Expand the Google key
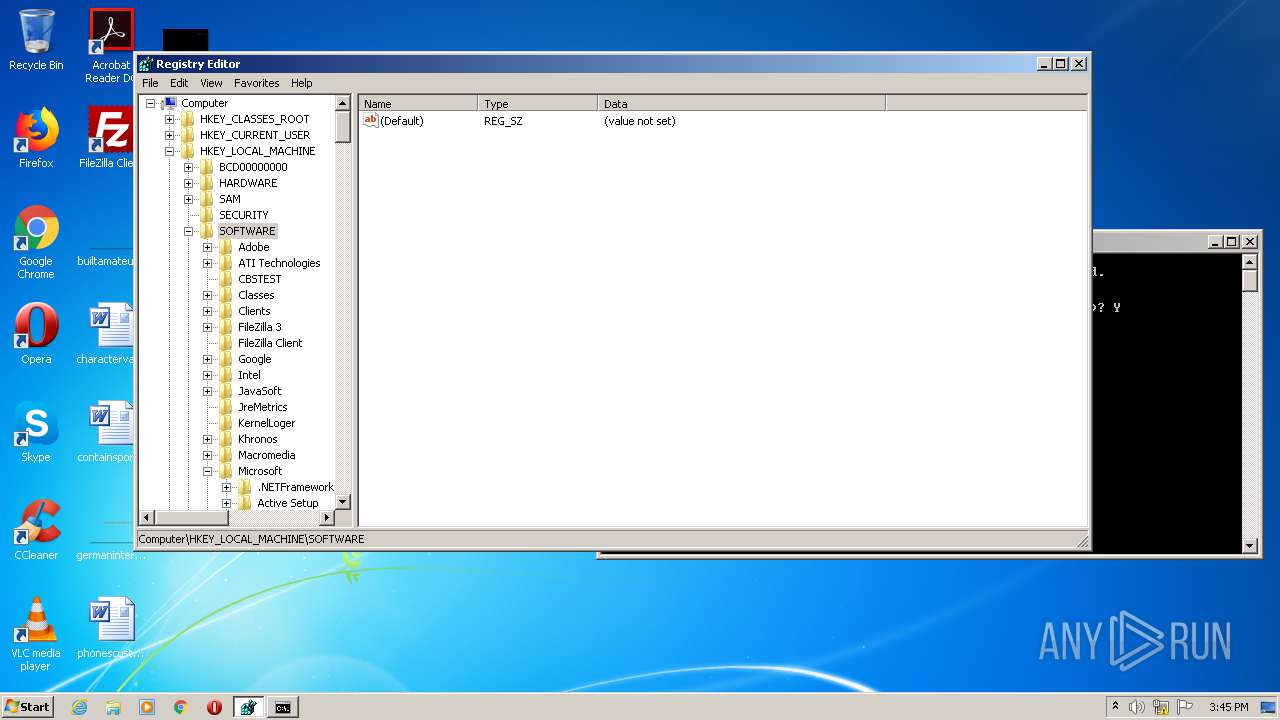Viewport: 1280px width, 720px height. (x=207, y=359)
